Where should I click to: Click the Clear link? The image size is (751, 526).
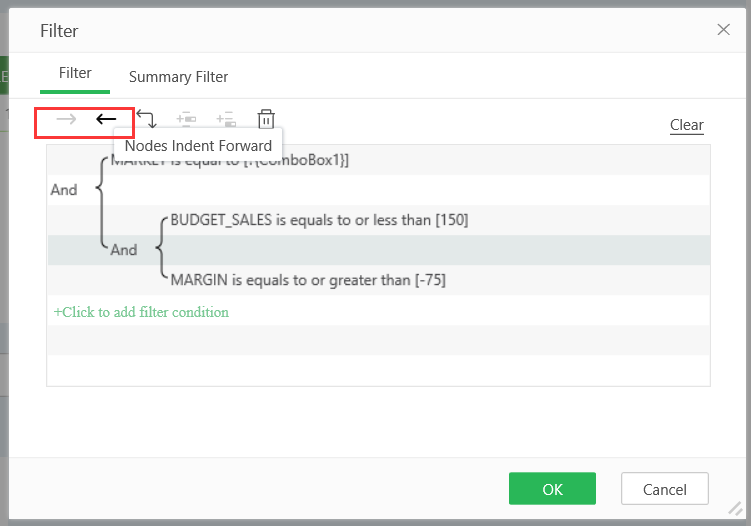pos(687,125)
